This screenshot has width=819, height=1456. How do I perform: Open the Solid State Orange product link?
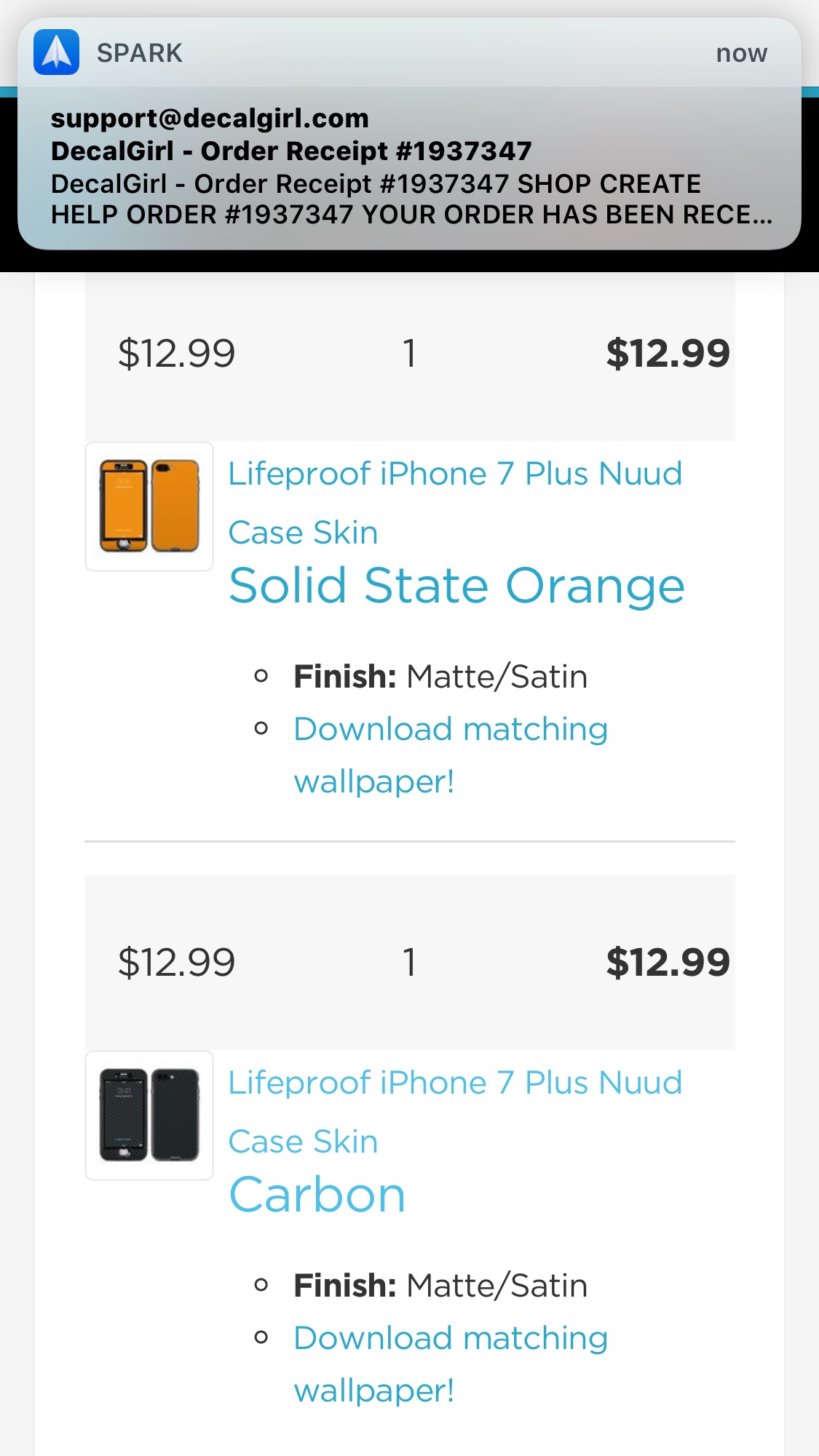457,586
